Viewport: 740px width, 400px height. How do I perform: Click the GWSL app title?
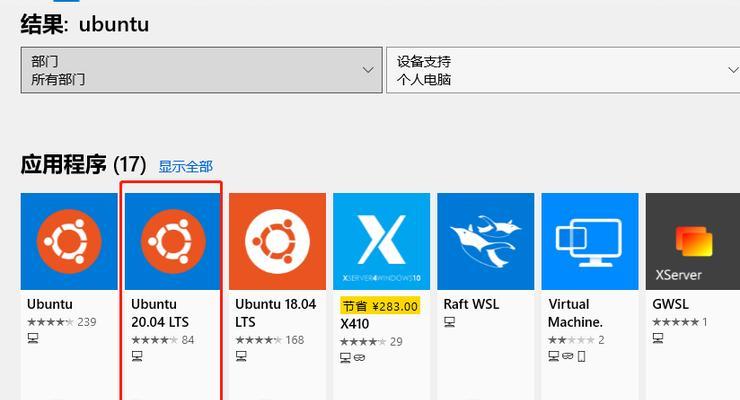tap(670, 304)
